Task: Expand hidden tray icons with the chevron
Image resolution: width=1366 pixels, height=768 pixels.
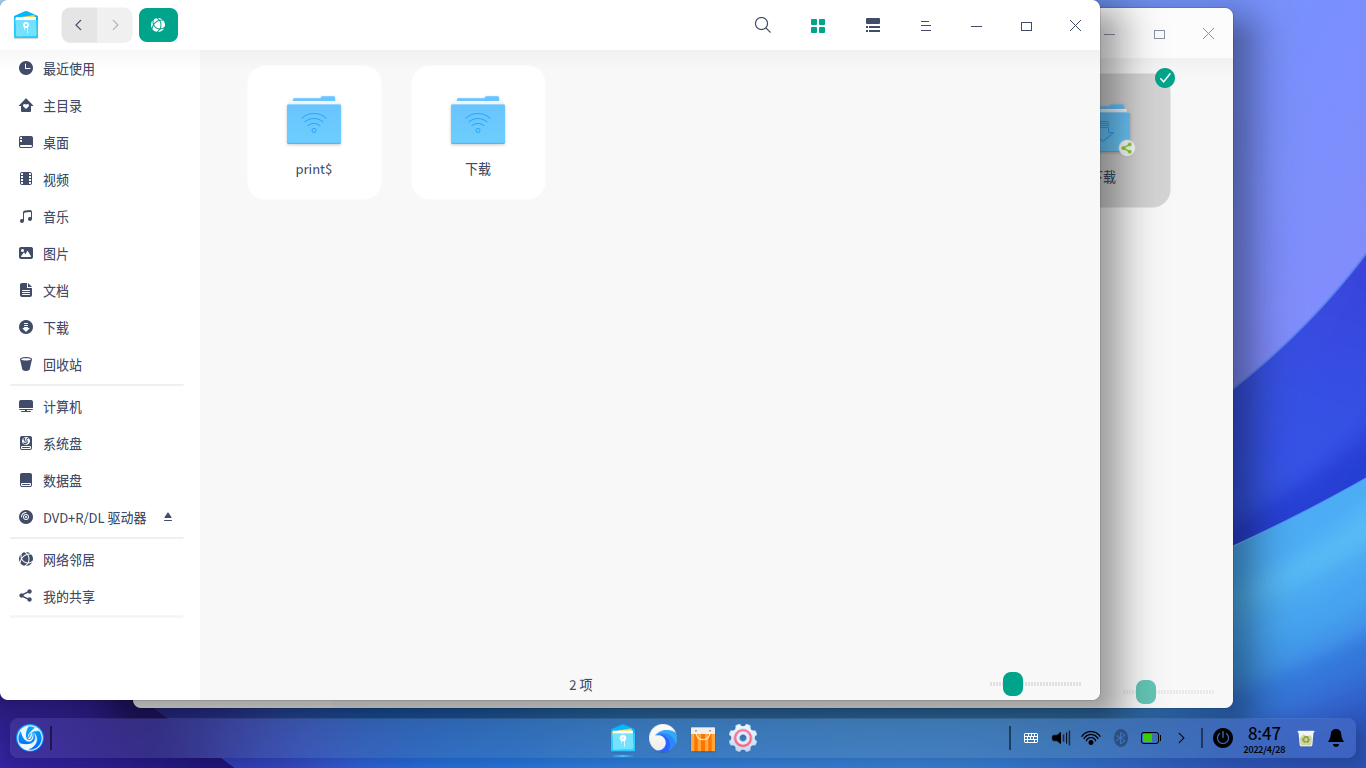Action: click(x=1182, y=738)
